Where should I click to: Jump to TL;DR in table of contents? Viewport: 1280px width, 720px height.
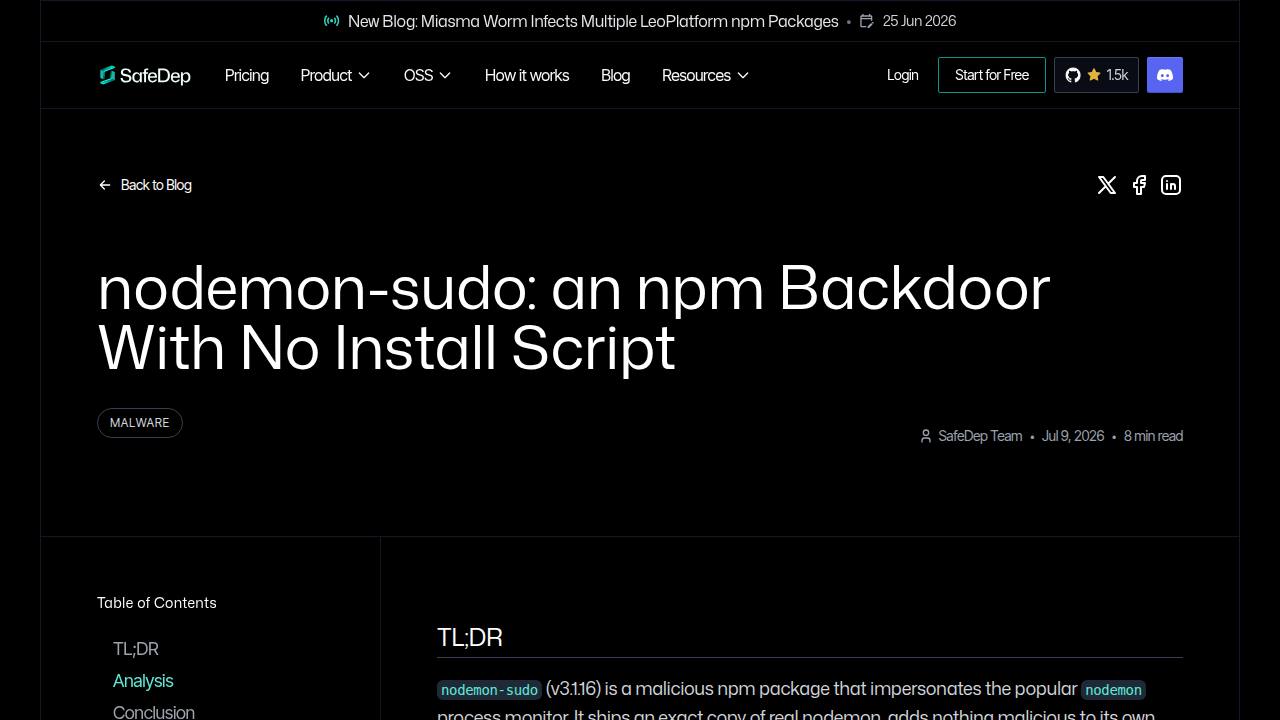pos(136,649)
